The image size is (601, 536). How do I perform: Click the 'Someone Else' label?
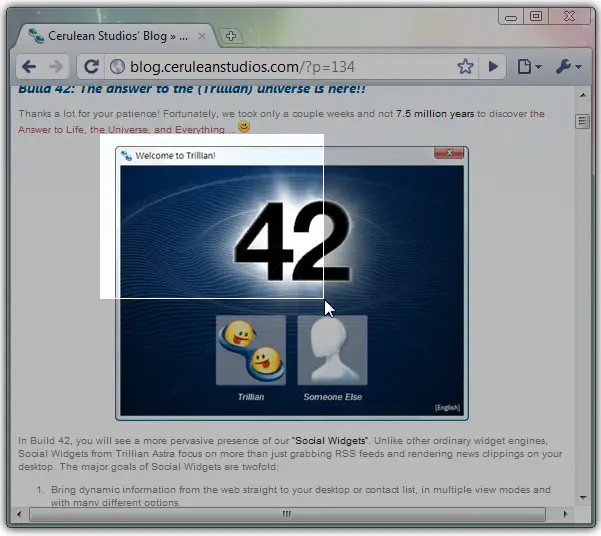(x=333, y=397)
